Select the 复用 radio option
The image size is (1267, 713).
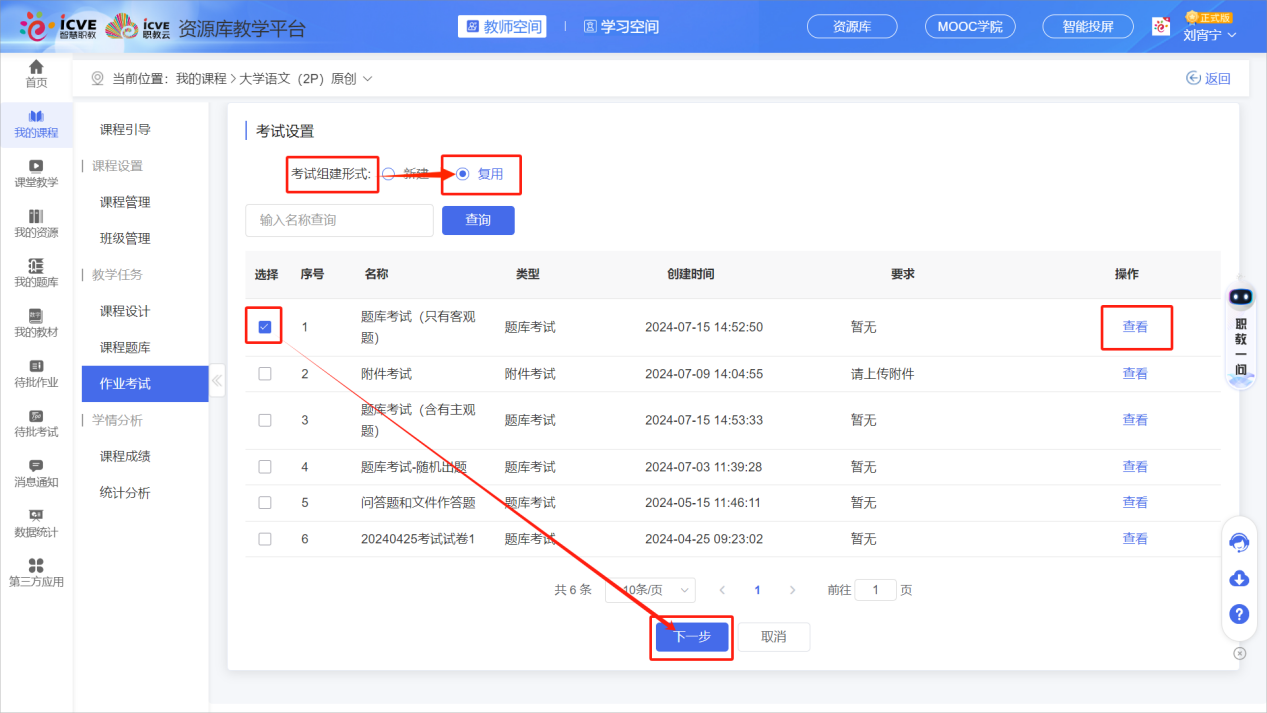(x=463, y=174)
